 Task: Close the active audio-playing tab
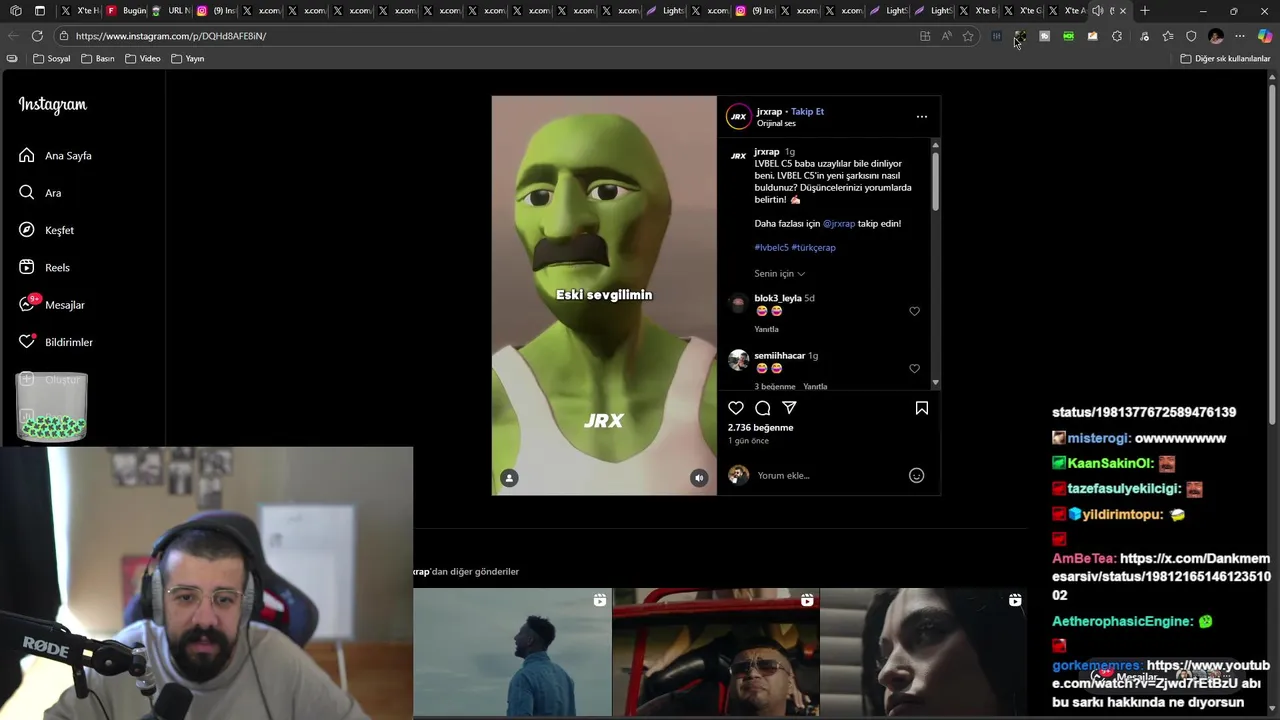pyautogui.click(x=1122, y=11)
